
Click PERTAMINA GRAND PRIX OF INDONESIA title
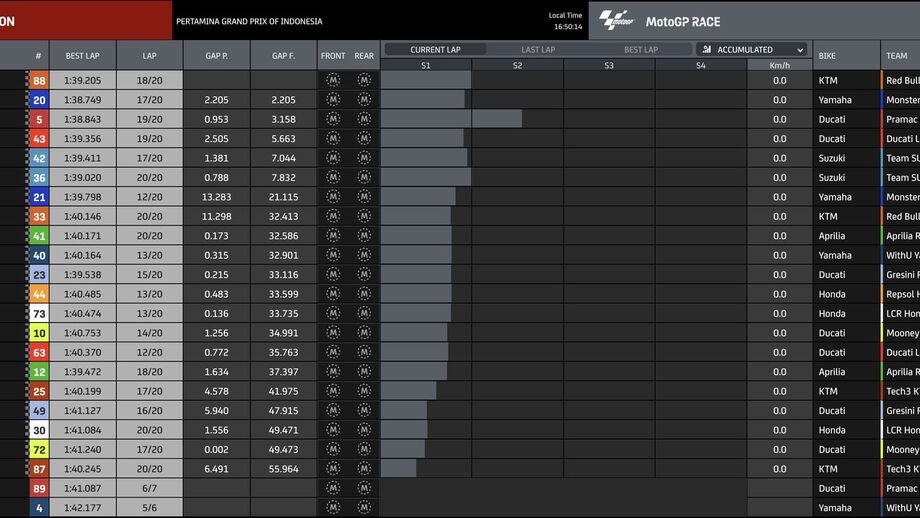click(249, 21)
